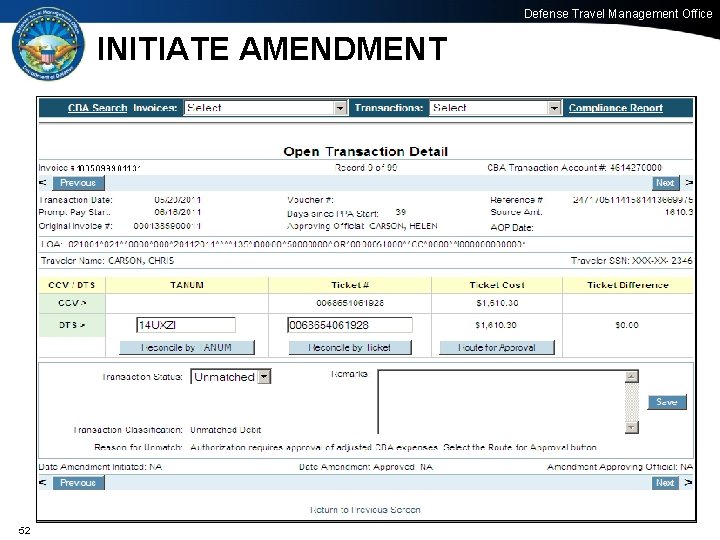
Task: Click the Open Transaction Detail heading
Action: pos(366,152)
